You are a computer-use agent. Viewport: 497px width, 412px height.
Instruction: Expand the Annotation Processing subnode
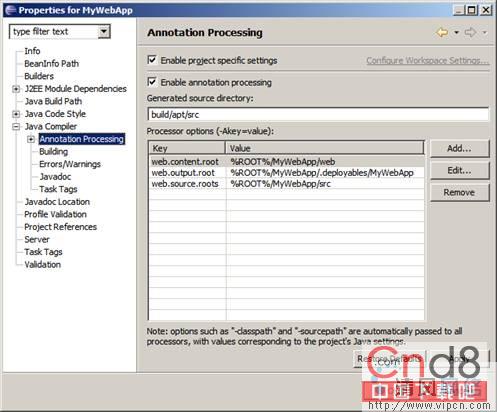point(31,139)
